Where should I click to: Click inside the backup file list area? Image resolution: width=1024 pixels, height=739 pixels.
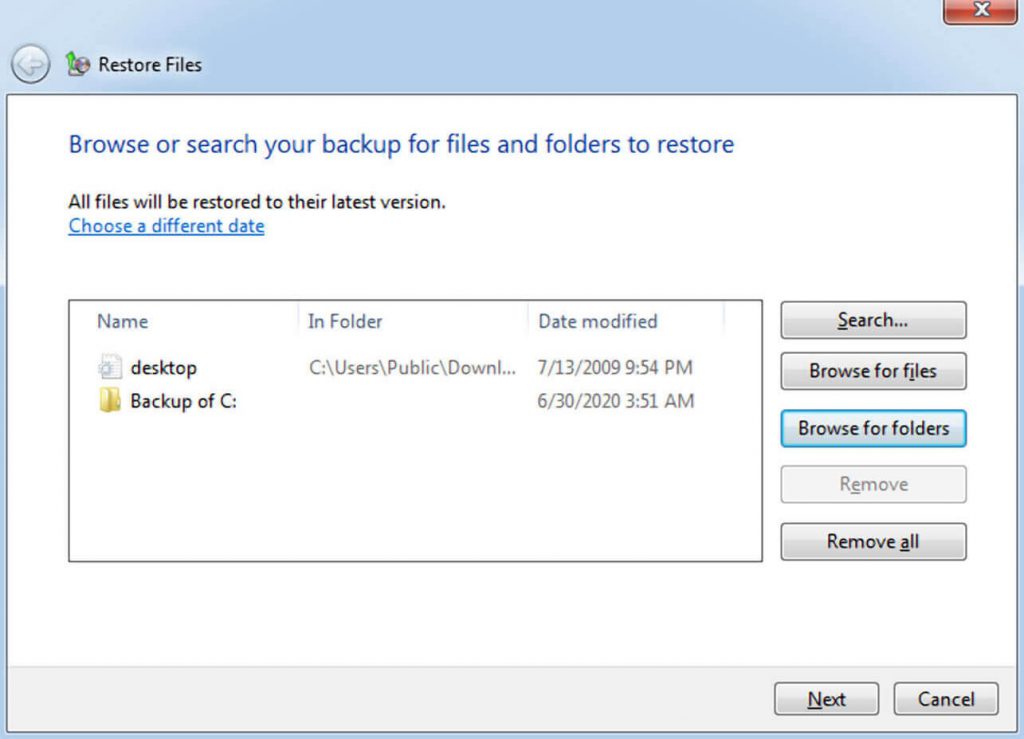(x=400, y=480)
